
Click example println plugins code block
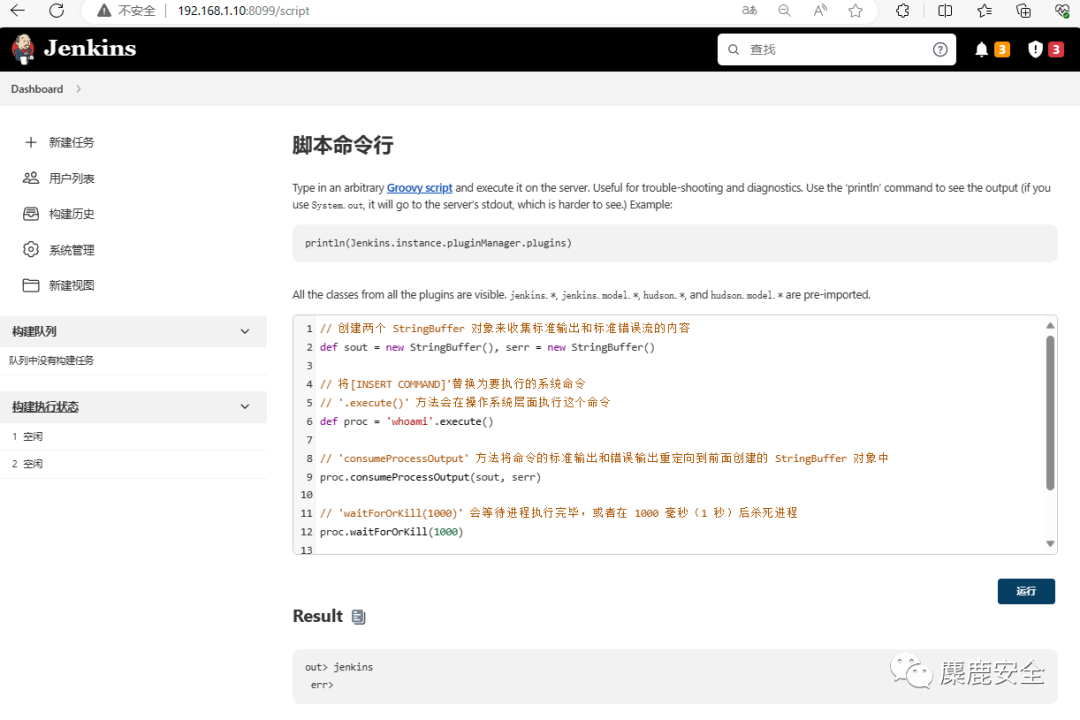[x=675, y=243]
